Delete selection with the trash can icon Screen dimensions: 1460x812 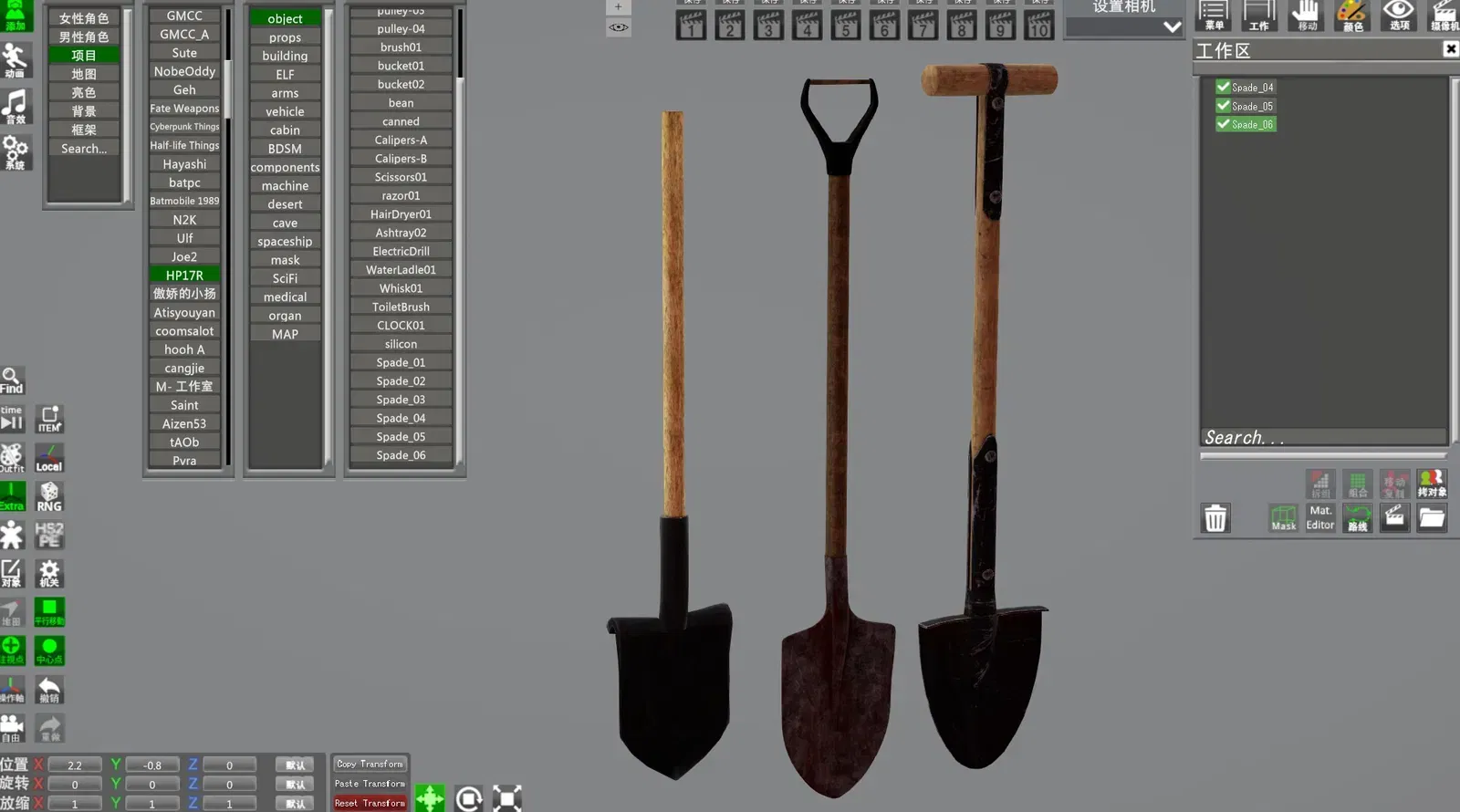point(1215,518)
